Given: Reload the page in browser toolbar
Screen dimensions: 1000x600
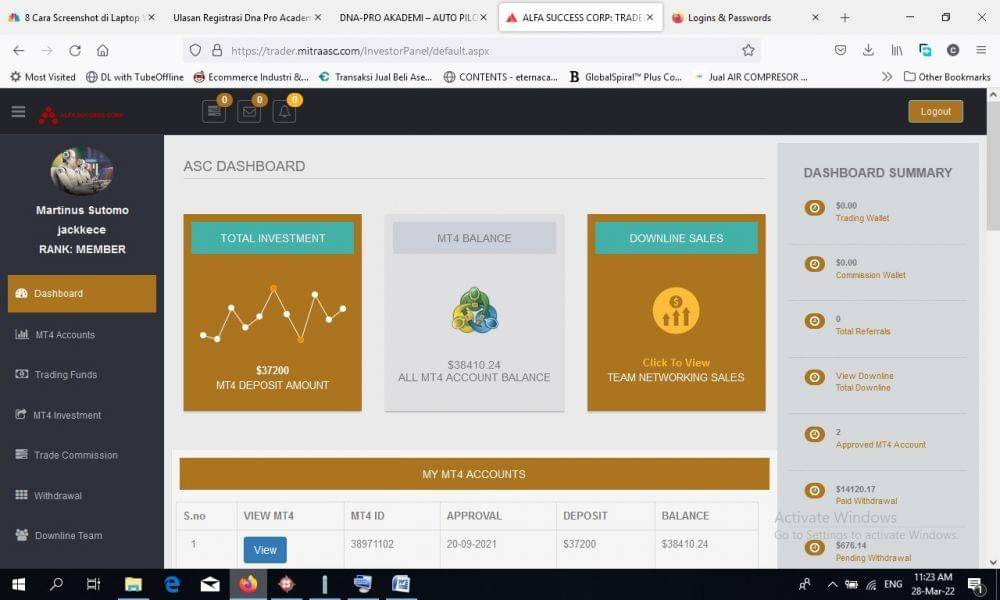Looking at the screenshot, I should click(75, 50).
